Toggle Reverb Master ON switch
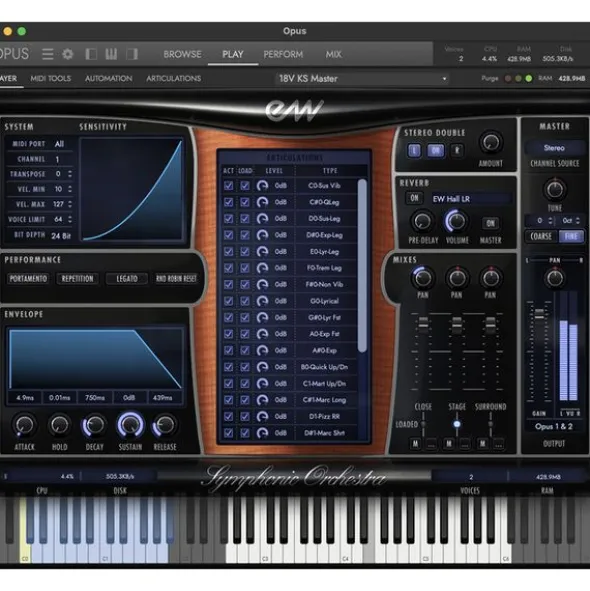 (x=490, y=223)
